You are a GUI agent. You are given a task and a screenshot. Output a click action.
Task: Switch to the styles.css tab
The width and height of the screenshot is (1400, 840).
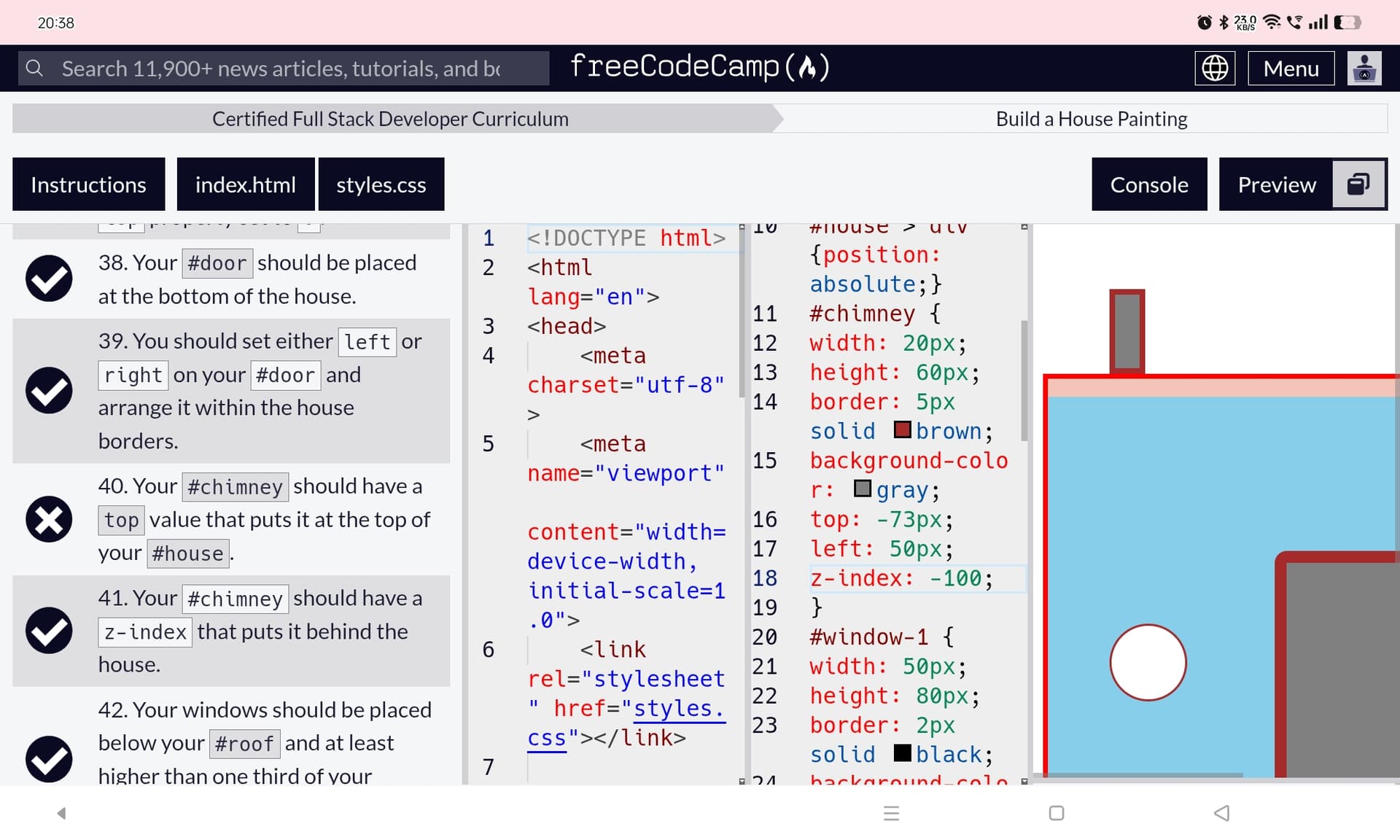pyautogui.click(x=381, y=184)
